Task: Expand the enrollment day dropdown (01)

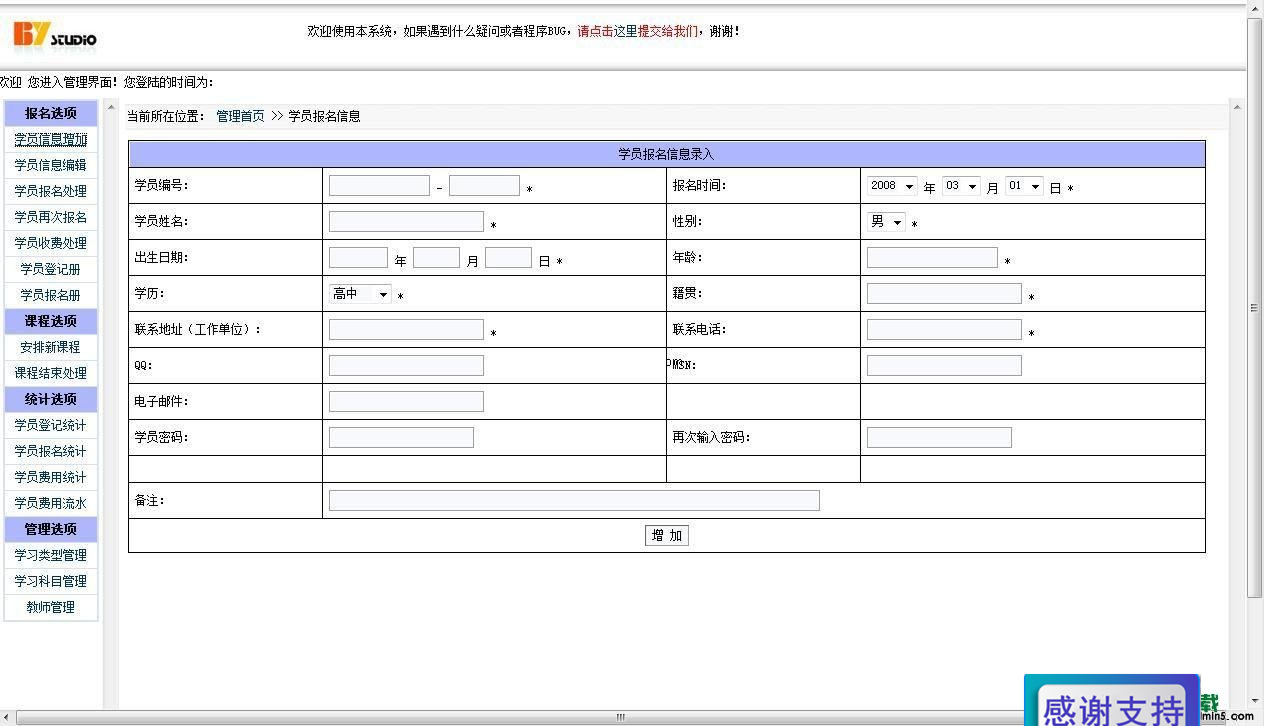Action: [x=1024, y=186]
